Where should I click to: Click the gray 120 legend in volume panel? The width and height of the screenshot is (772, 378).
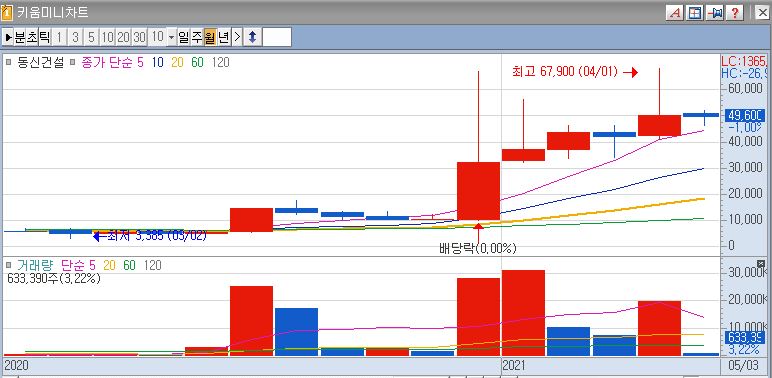click(152, 266)
